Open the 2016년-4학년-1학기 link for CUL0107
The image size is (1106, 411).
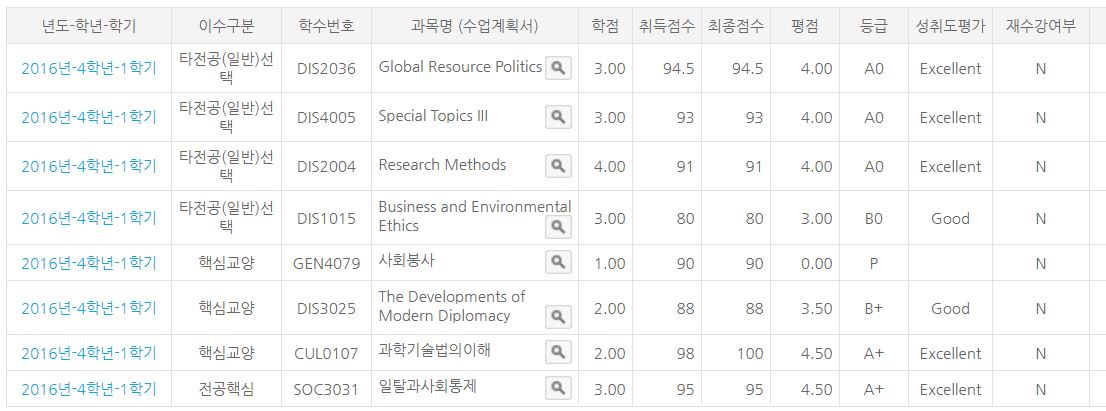pyautogui.click(x=89, y=354)
